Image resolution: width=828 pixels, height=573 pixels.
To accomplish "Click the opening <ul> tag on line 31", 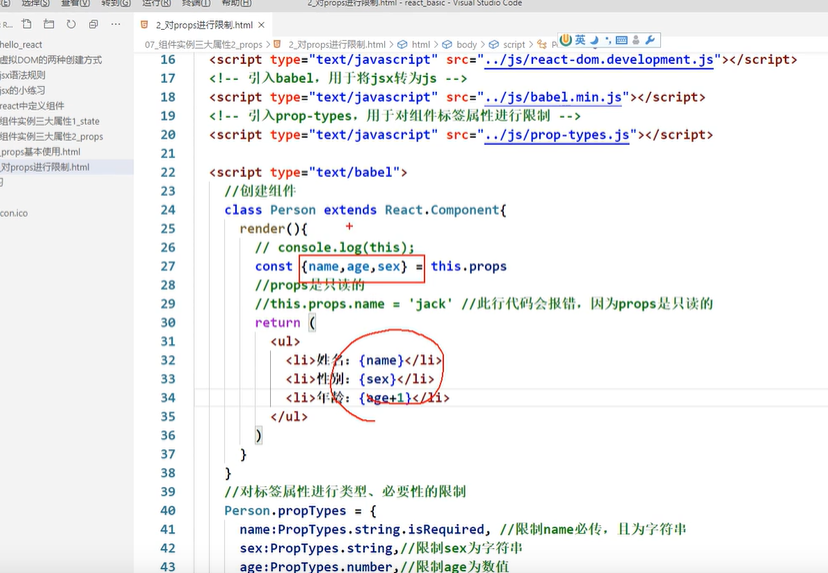I will [285, 342].
